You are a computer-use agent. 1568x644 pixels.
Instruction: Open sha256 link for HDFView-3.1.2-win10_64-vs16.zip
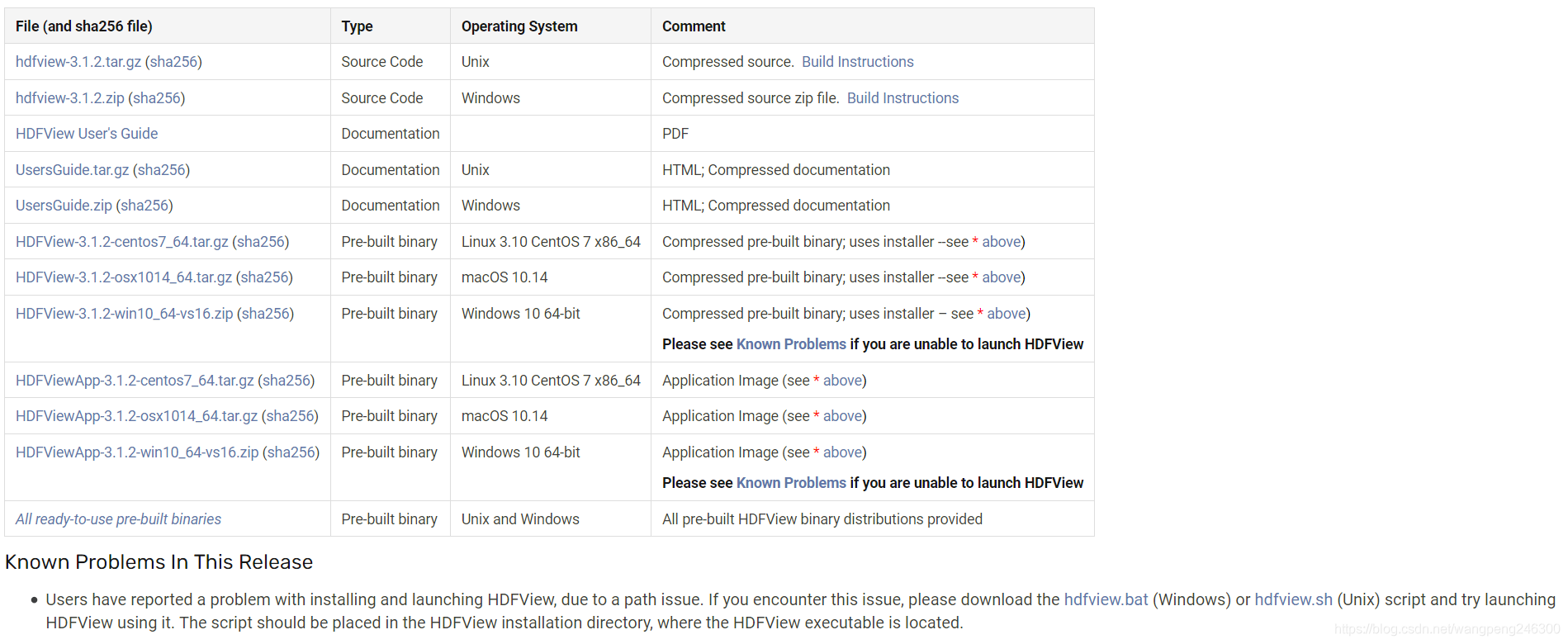click(266, 314)
